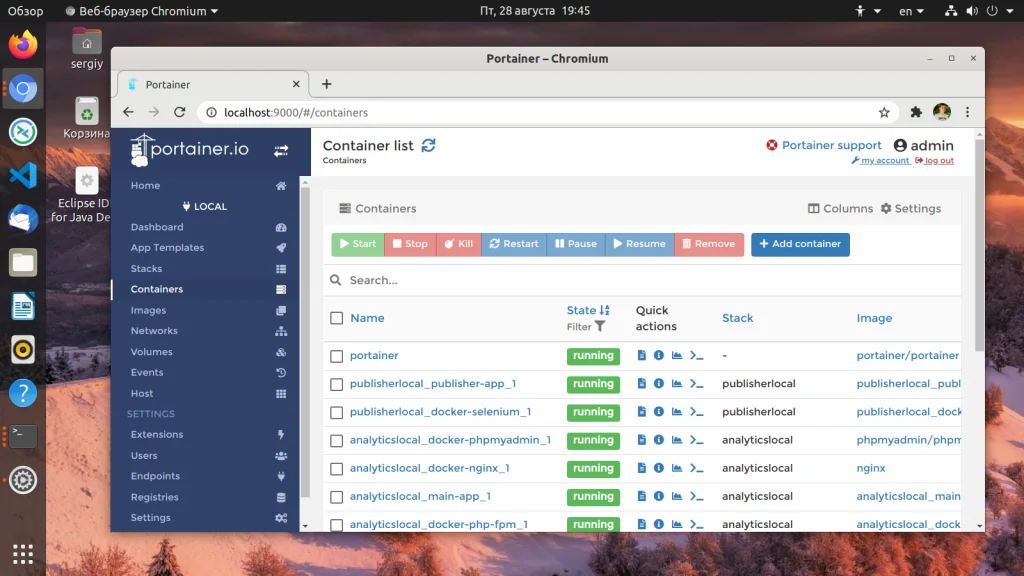Open inspect icon for publisherlocal_publisher-app_1
The height and width of the screenshot is (576, 1024).
(x=658, y=383)
